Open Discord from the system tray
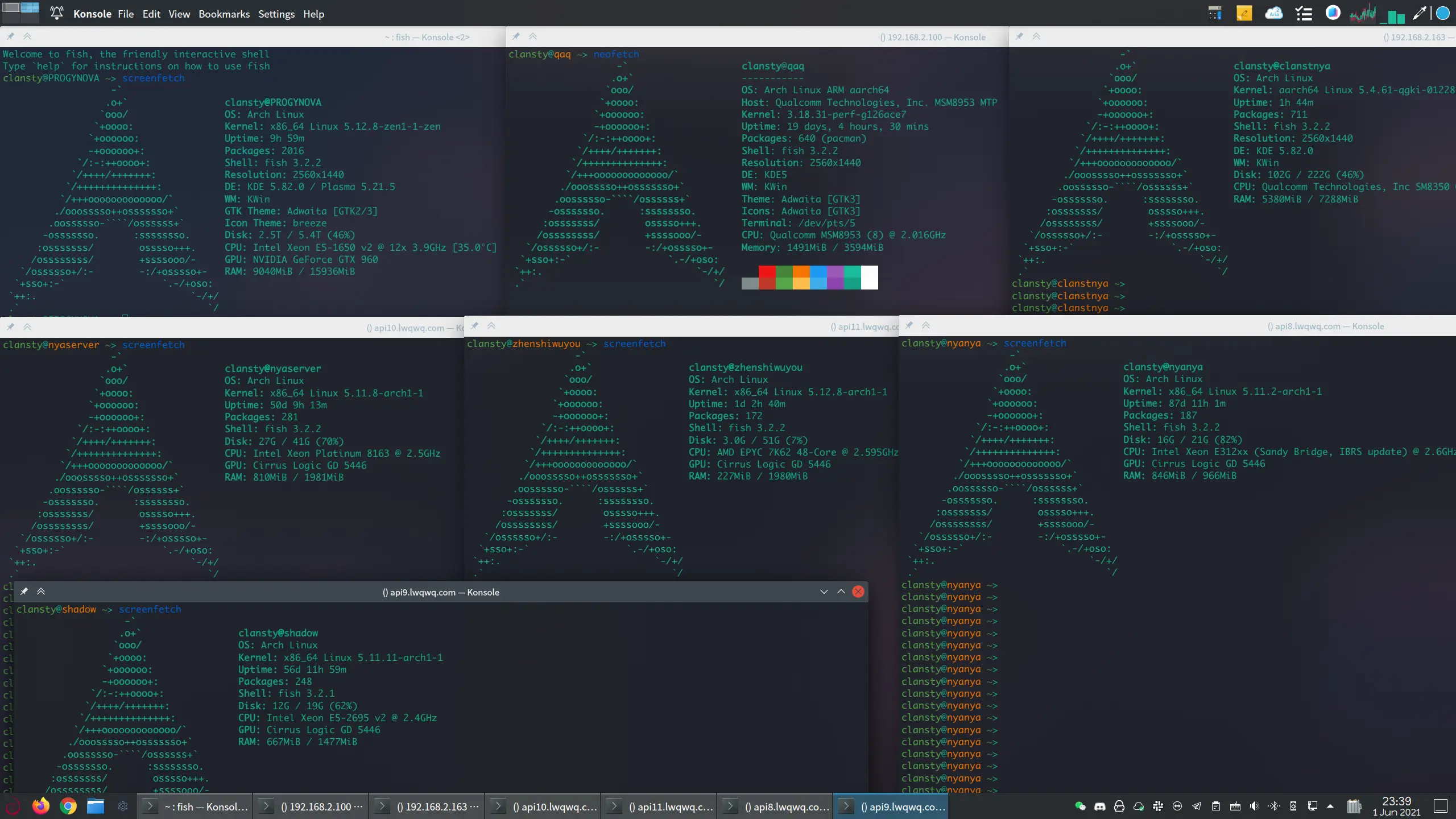This screenshot has width=1456, height=819. 1099,806
